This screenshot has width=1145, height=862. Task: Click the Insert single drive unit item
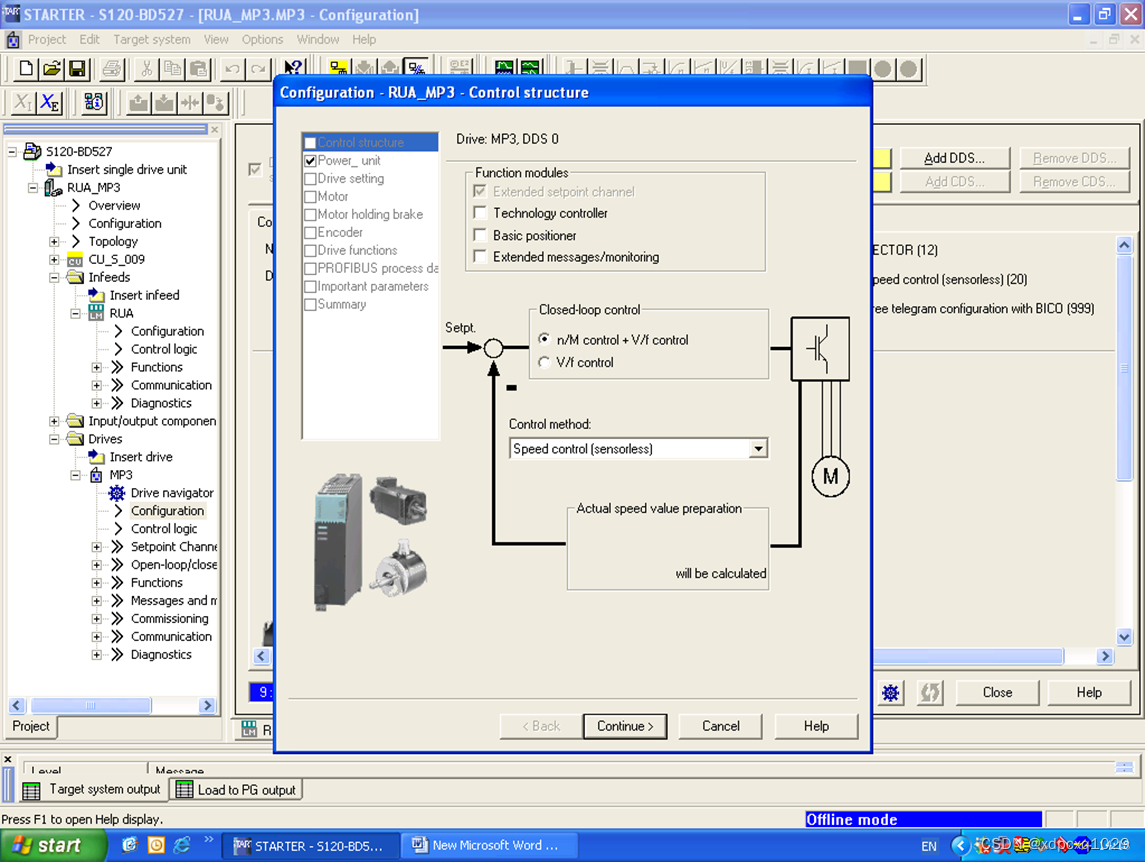(126, 169)
